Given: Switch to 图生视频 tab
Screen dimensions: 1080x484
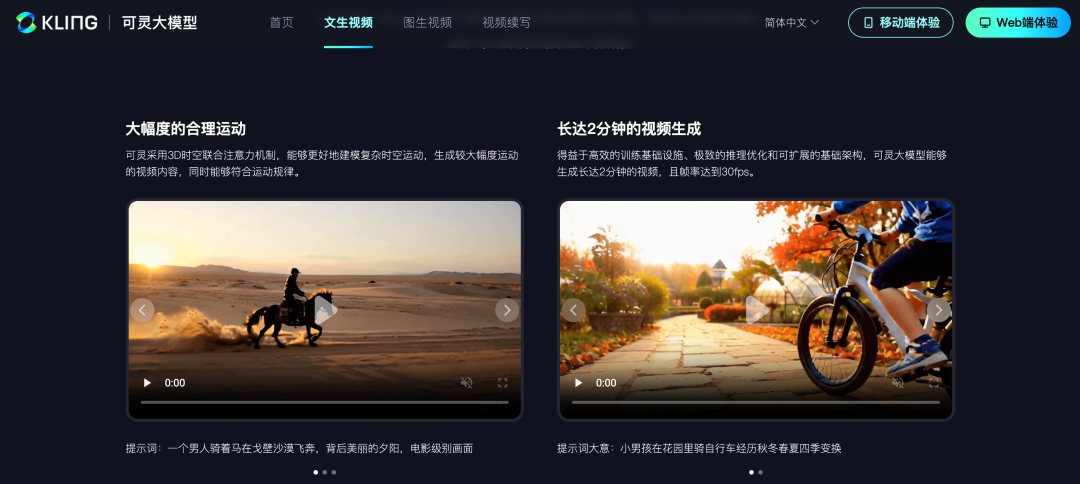Looking at the screenshot, I should coord(428,23).
